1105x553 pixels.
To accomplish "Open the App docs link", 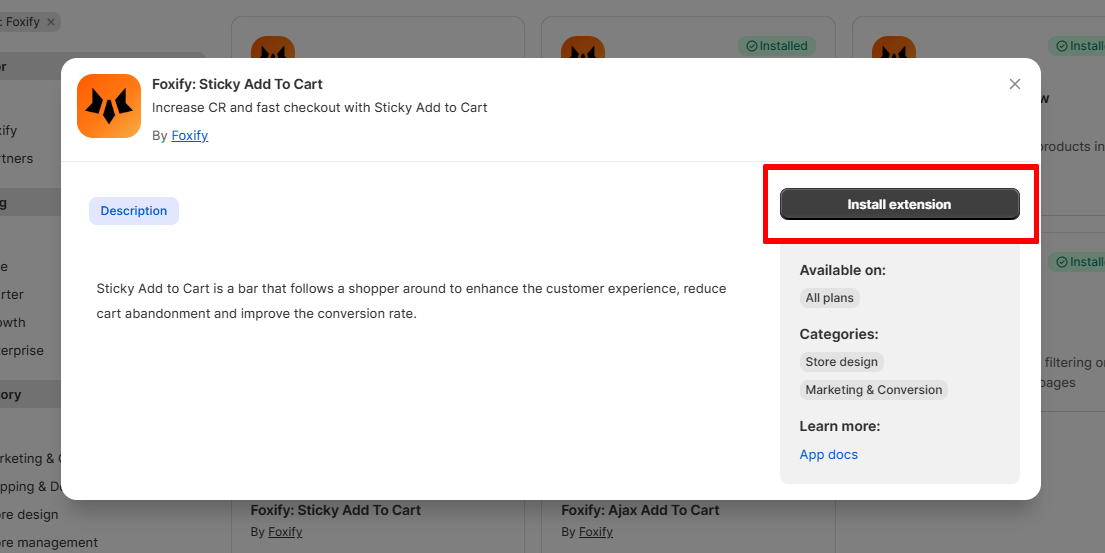I will point(828,454).
